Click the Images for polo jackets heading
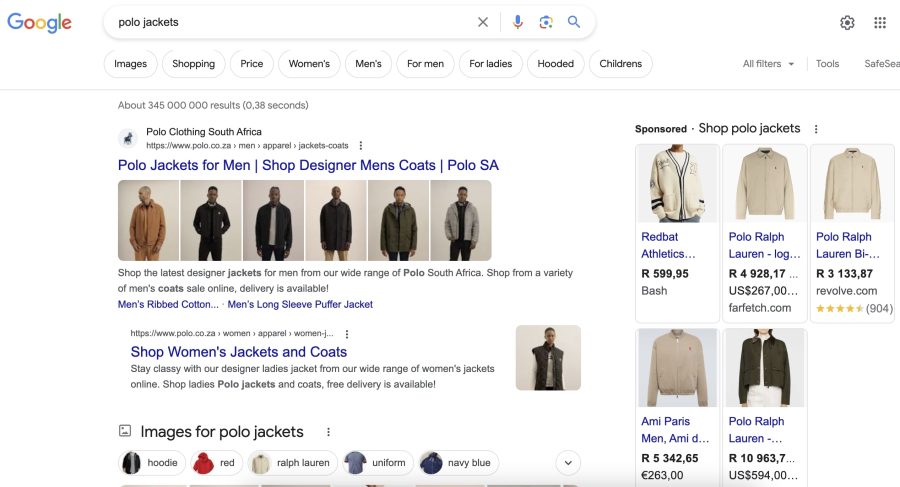The image size is (900, 487). tap(222, 432)
